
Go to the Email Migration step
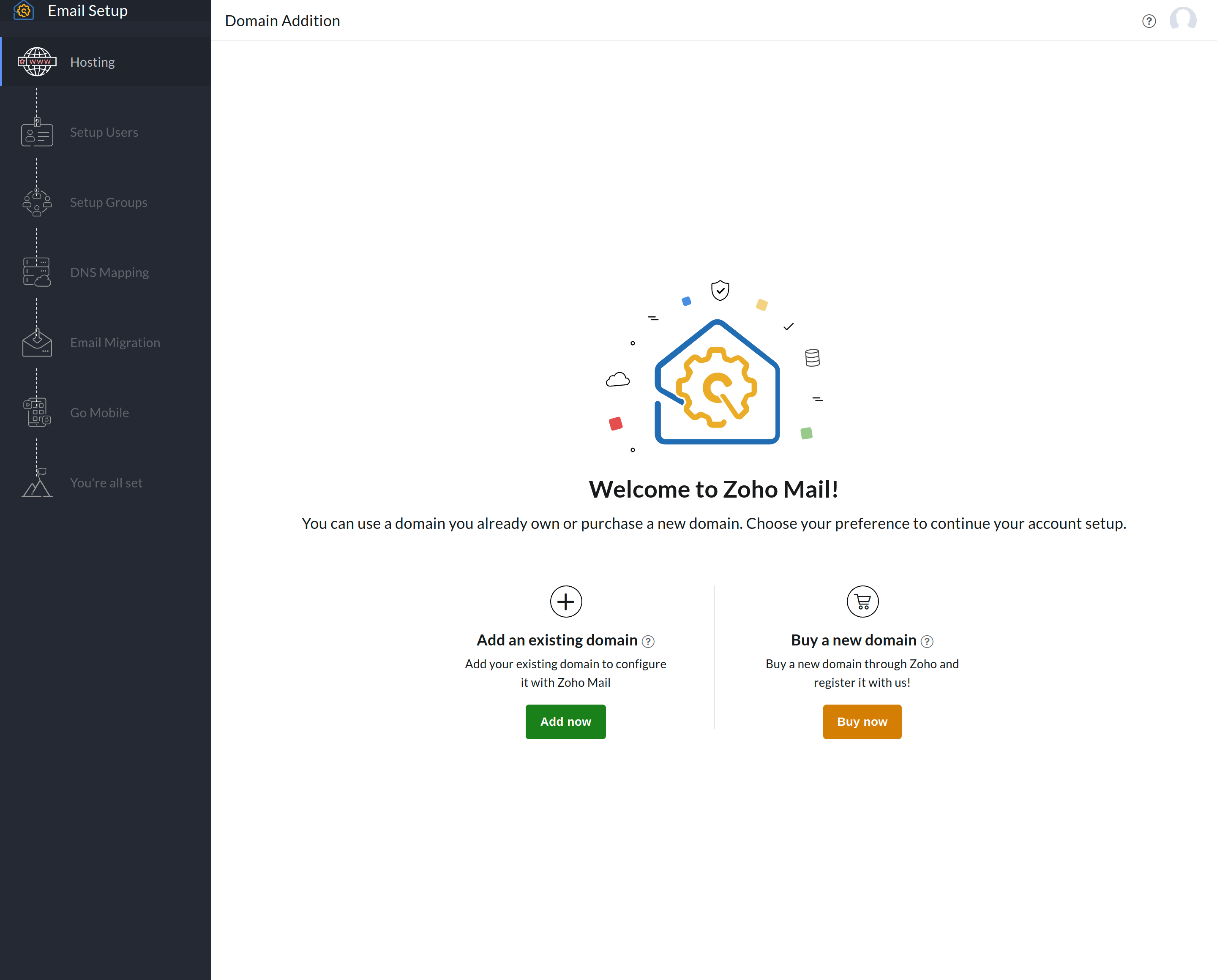click(x=106, y=342)
